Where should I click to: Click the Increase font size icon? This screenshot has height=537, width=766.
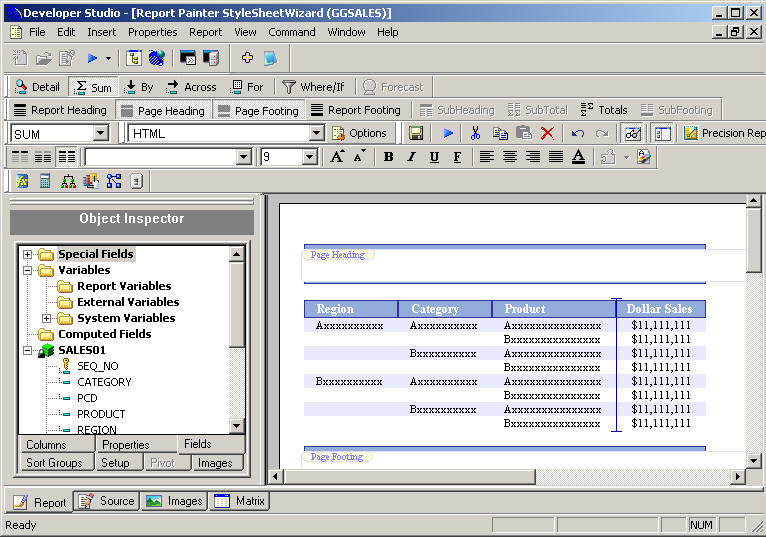337,156
